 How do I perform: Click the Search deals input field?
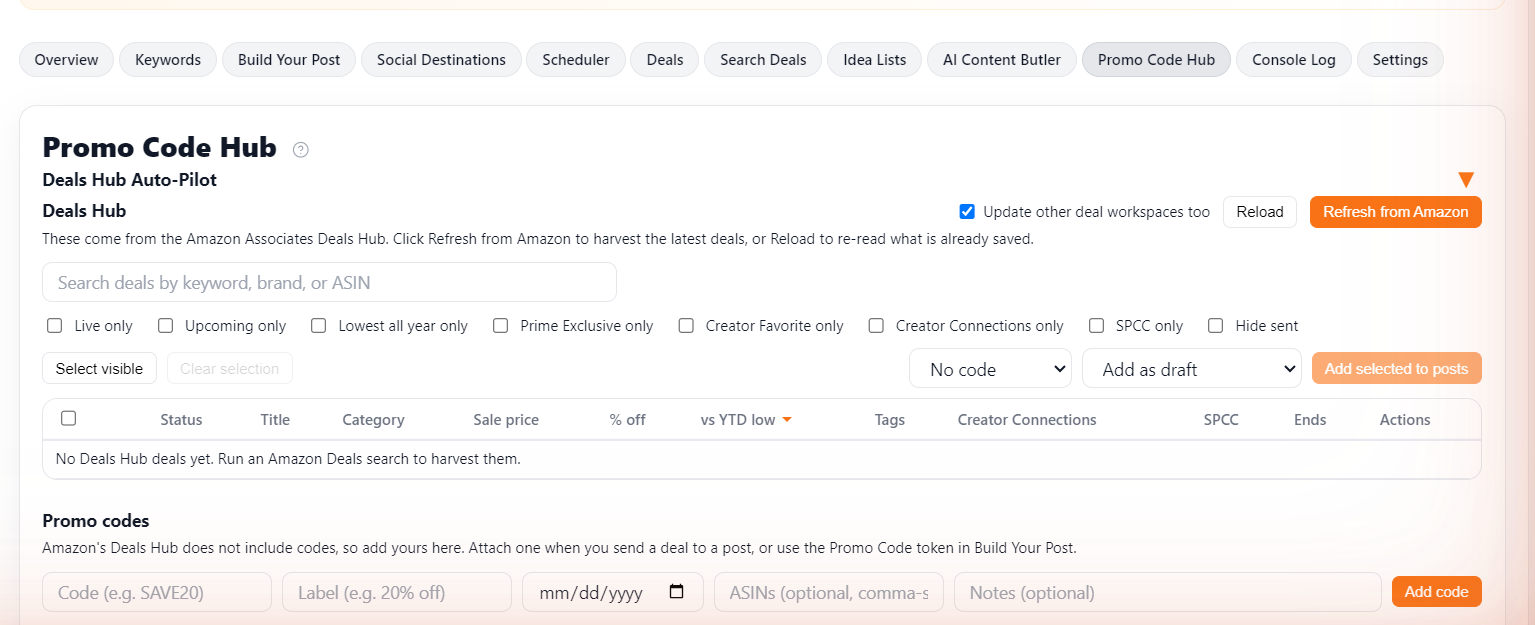329,282
